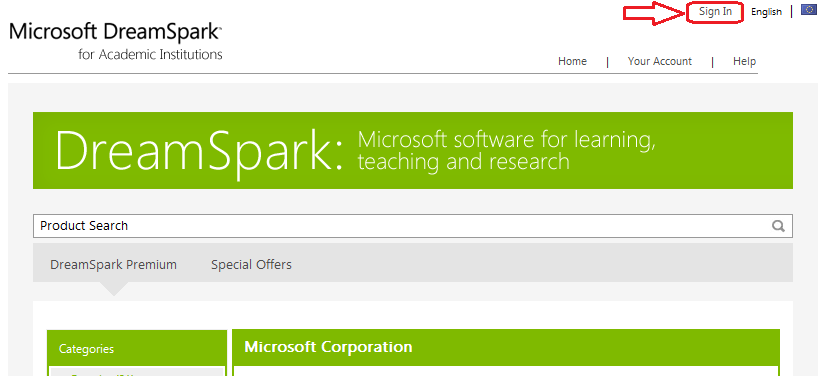831x376 pixels.
Task: Select the first partially visible category item
Action: pyautogui.click(x=137, y=372)
